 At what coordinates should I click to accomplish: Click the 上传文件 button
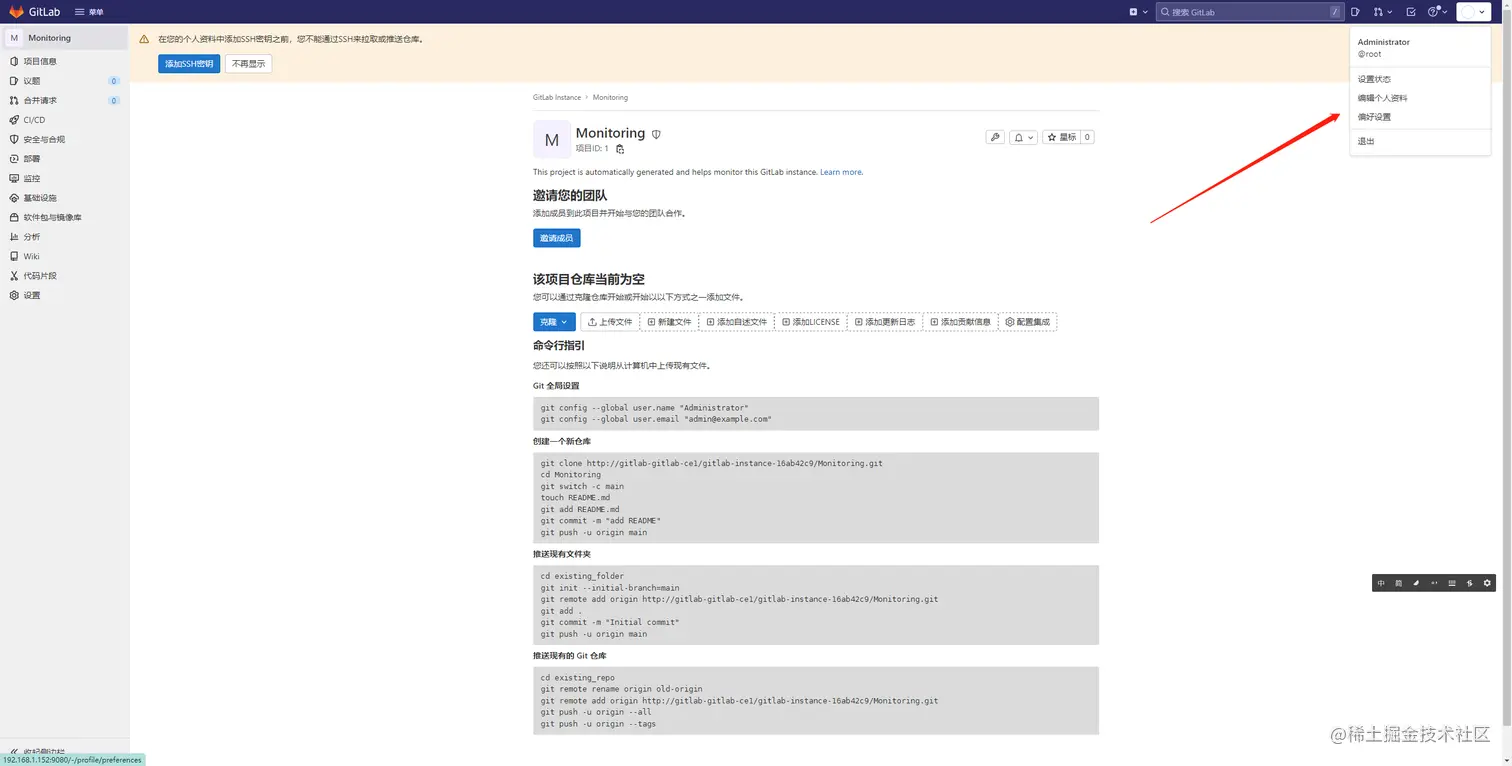tap(610, 322)
